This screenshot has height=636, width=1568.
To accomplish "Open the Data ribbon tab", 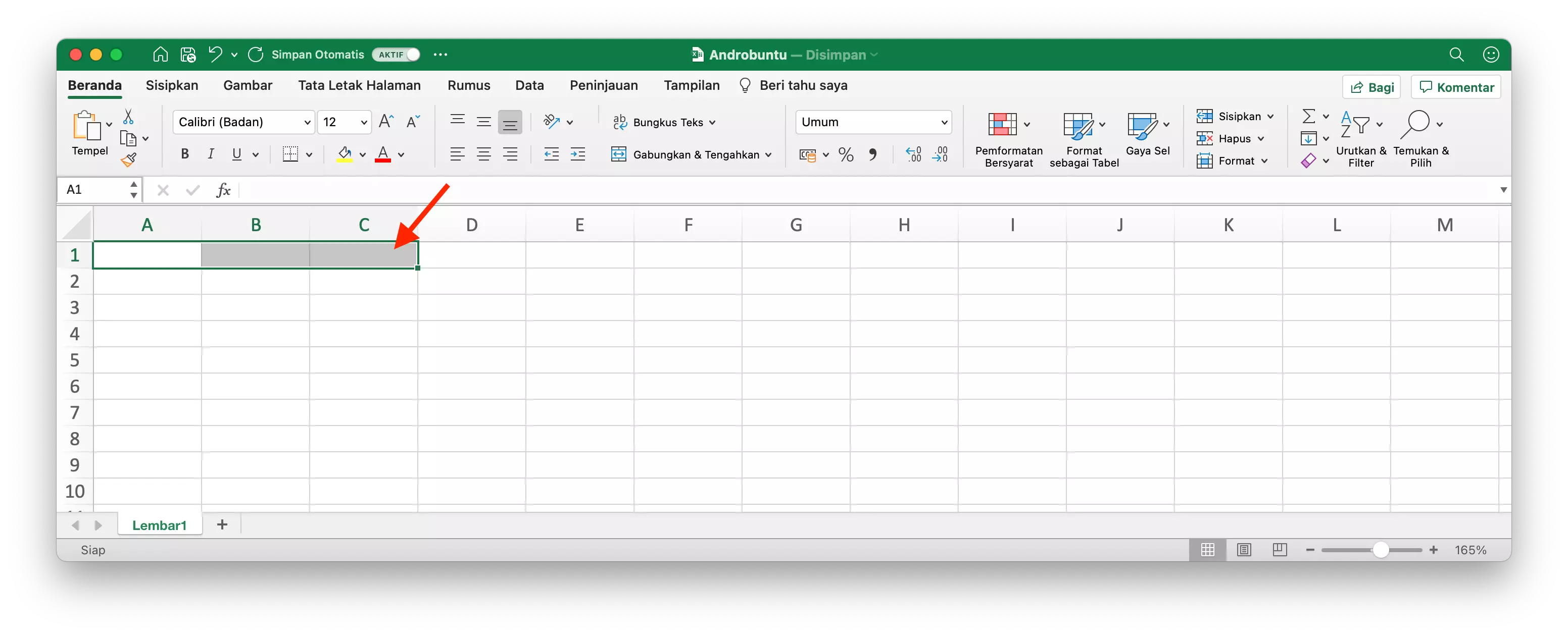I will coord(529,85).
